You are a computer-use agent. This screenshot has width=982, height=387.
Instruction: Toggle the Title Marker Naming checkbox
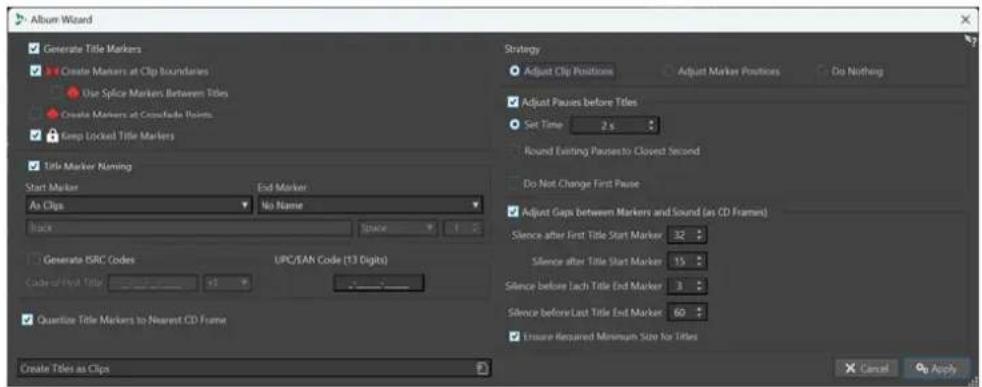pyautogui.click(x=34, y=166)
